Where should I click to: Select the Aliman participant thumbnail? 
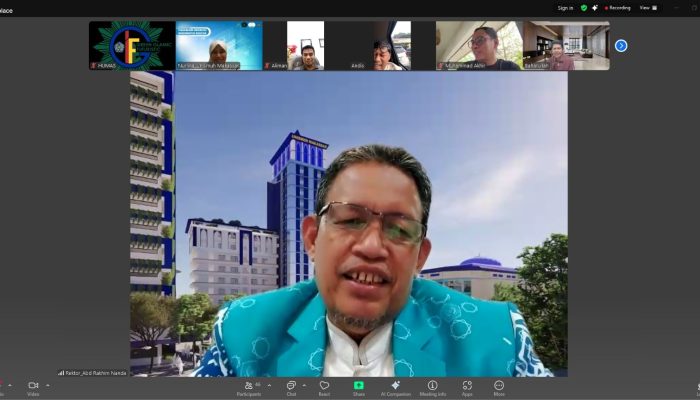click(x=306, y=46)
